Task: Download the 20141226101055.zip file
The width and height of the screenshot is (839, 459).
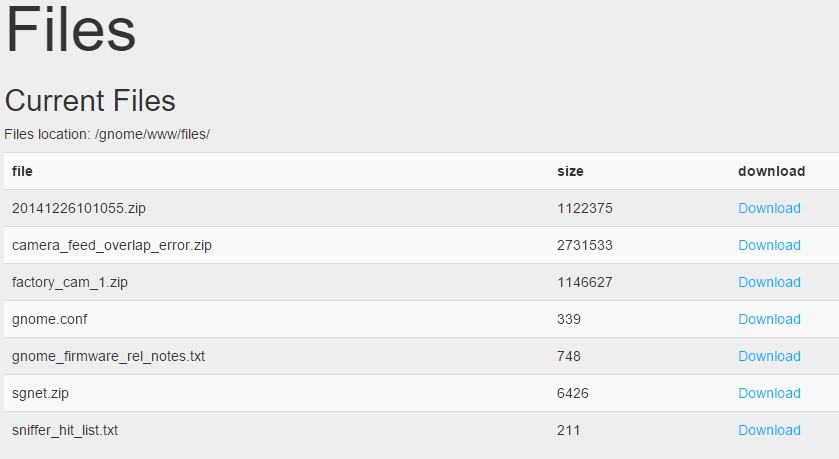Action: tap(769, 208)
